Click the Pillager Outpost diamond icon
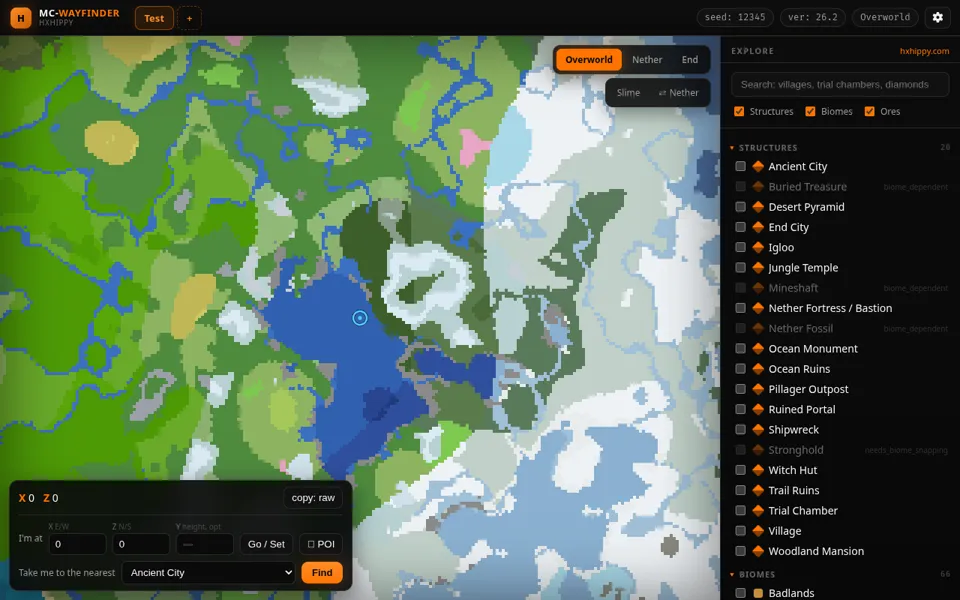Image resolution: width=960 pixels, height=600 pixels. pos(758,389)
